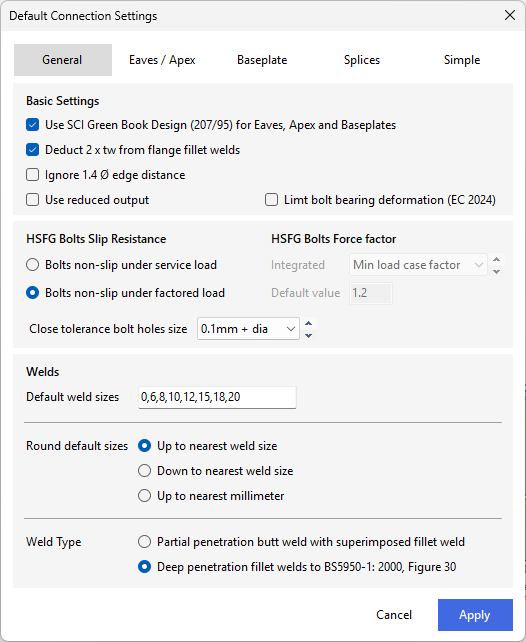Step up the bolt holes size spinner
The width and height of the screenshot is (526, 642).
click(309, 323)
